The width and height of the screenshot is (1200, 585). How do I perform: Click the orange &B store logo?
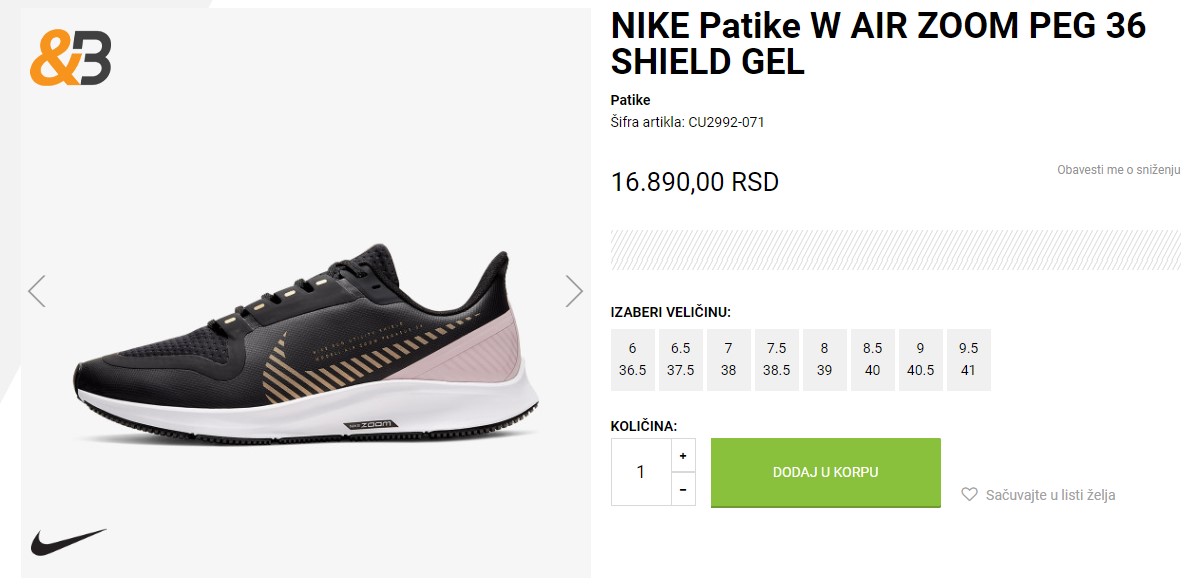[70, 58]
